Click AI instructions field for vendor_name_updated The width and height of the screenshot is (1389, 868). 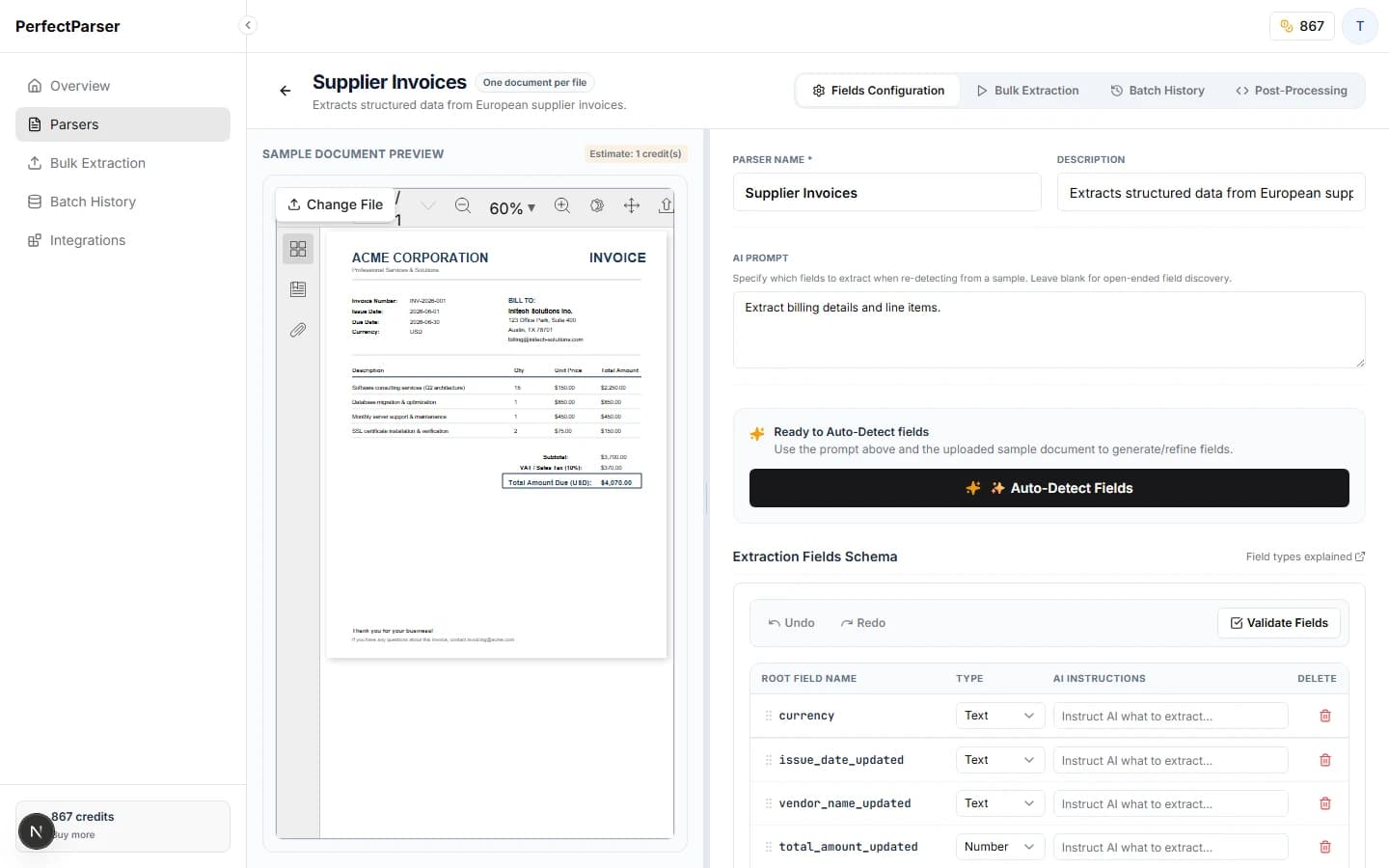(1170, 803)
